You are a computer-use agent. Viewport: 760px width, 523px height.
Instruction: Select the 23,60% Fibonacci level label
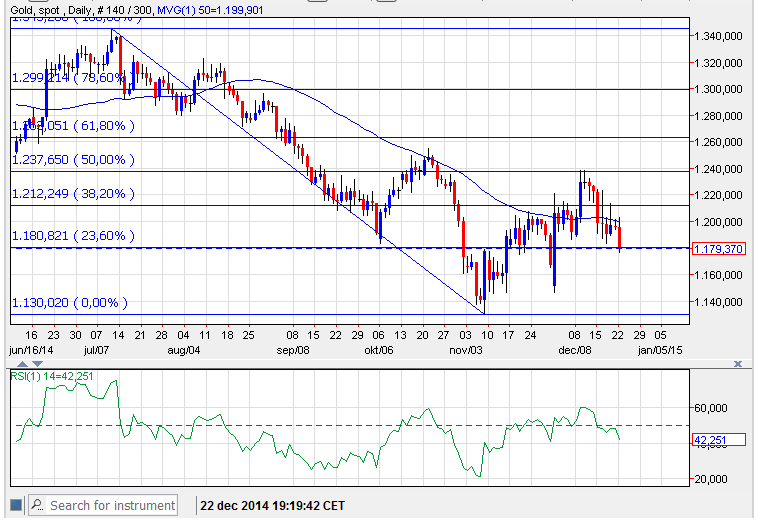70,236
